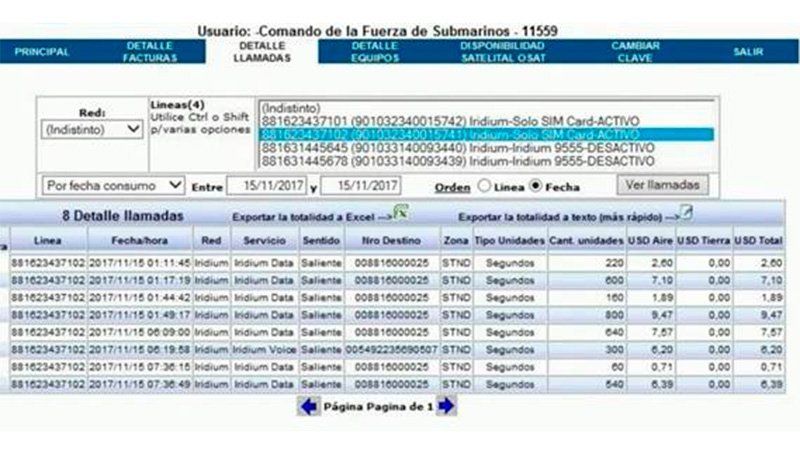
Task: Switch to Detalle Facturas tab
Action: coord(150,52)
